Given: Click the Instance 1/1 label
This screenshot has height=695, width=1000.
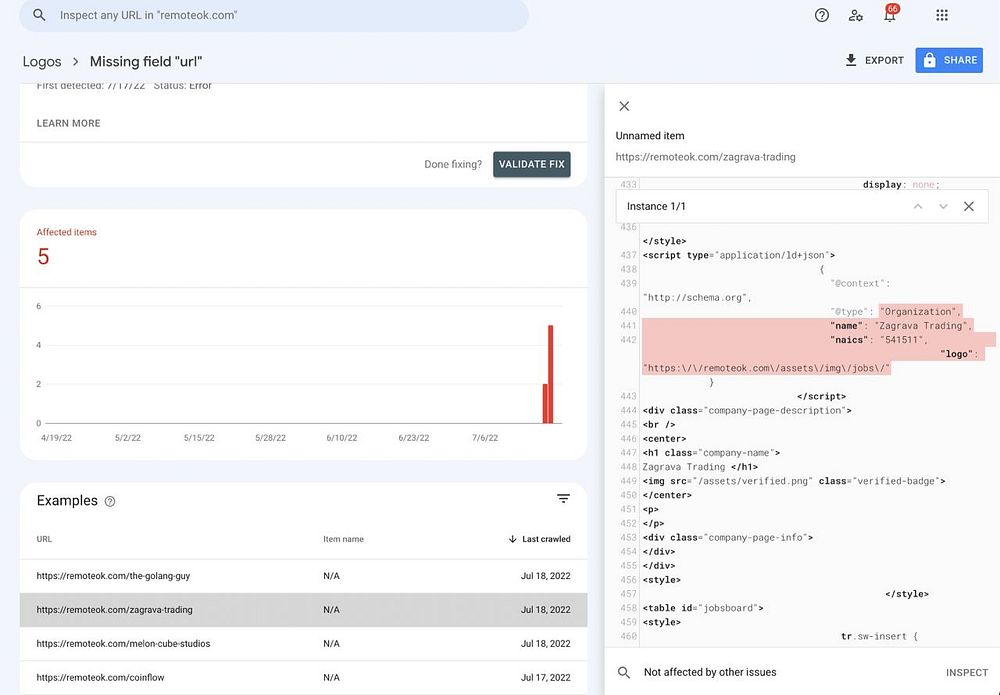Looking at the screenshot, I should click(656, 207).
